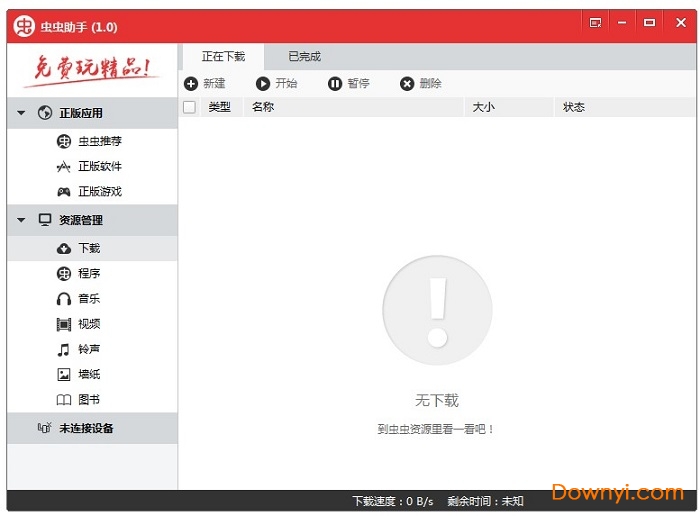
Task: Click the 到虫虫资源里看一看吧！ text
Action: (x=436, y=429)
